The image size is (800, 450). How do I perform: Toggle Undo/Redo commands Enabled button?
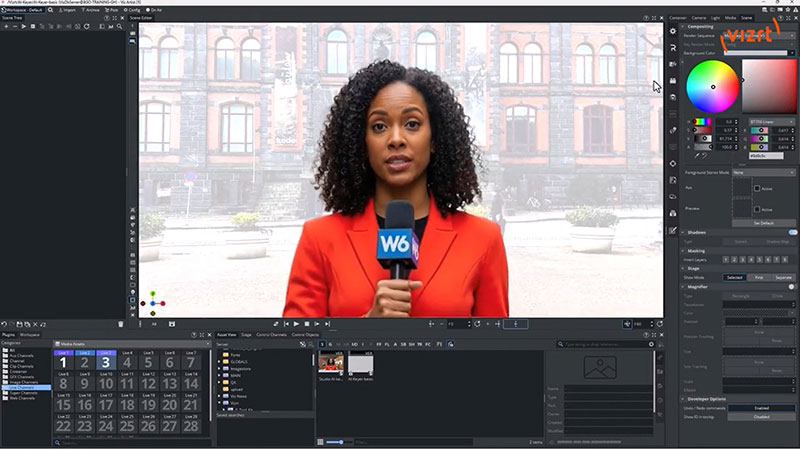[761, 408]
